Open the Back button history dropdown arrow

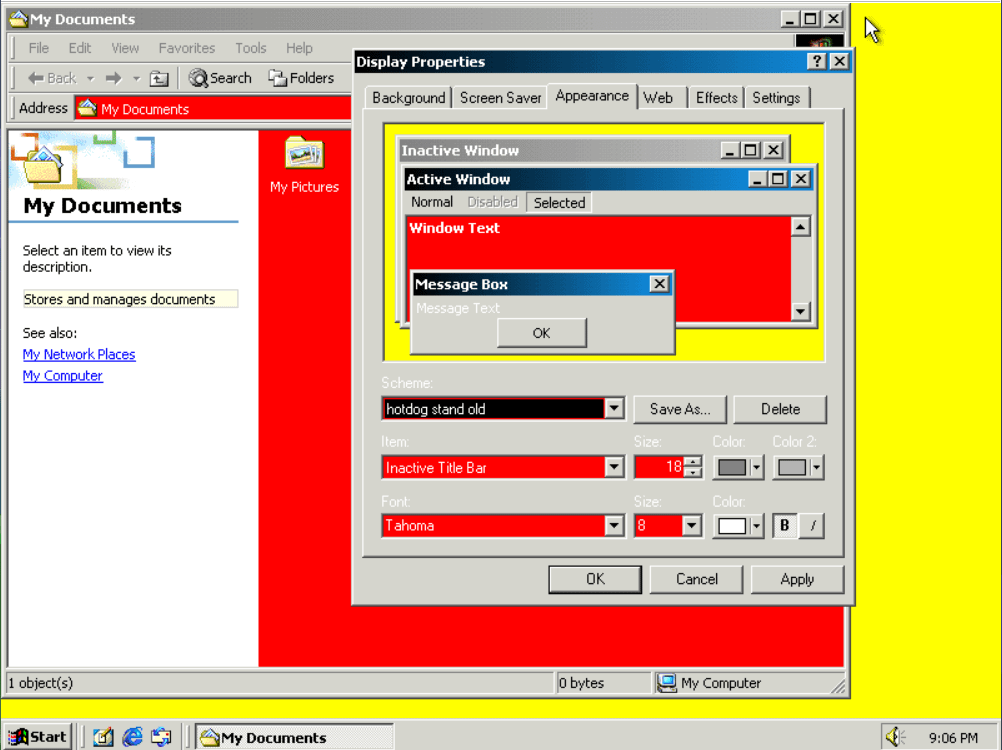click(90, 79)
